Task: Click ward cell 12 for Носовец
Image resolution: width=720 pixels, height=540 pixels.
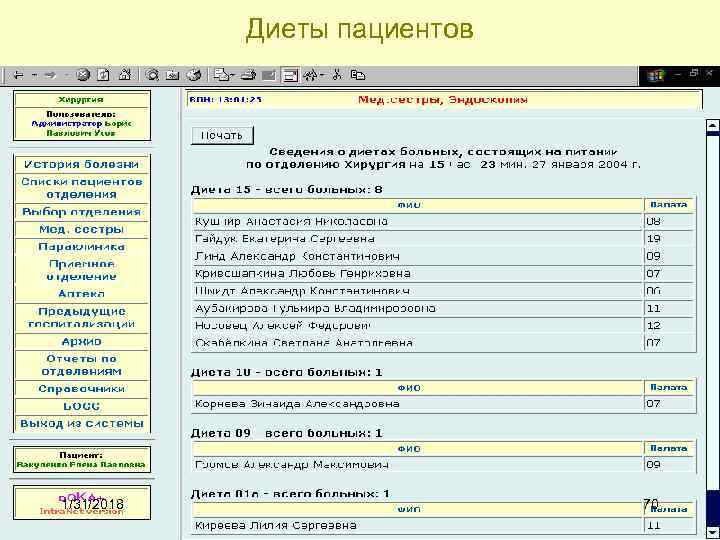Action: point(669,326)
